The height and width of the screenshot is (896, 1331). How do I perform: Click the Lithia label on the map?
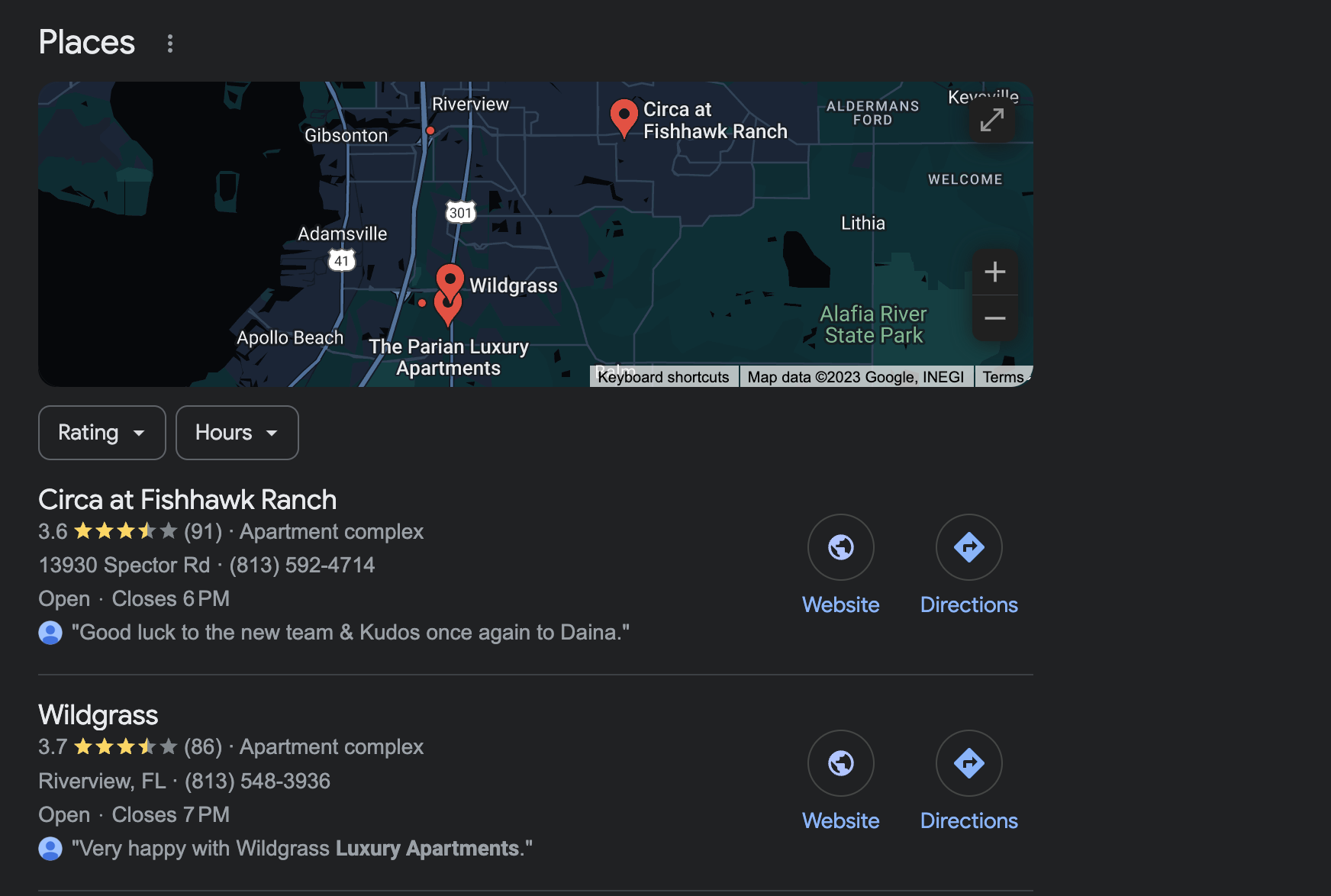(863, 223)
